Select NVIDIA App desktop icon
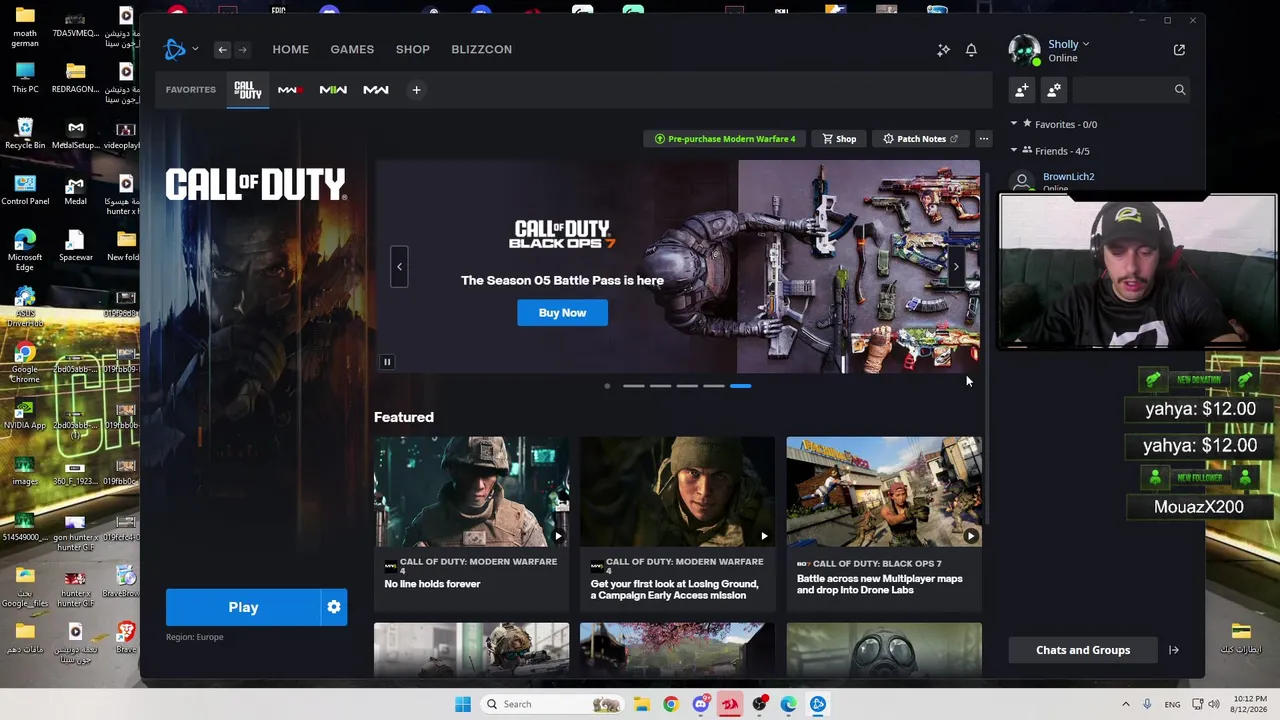The height and width of the screenshot is (720, 1280). (25, 414)
